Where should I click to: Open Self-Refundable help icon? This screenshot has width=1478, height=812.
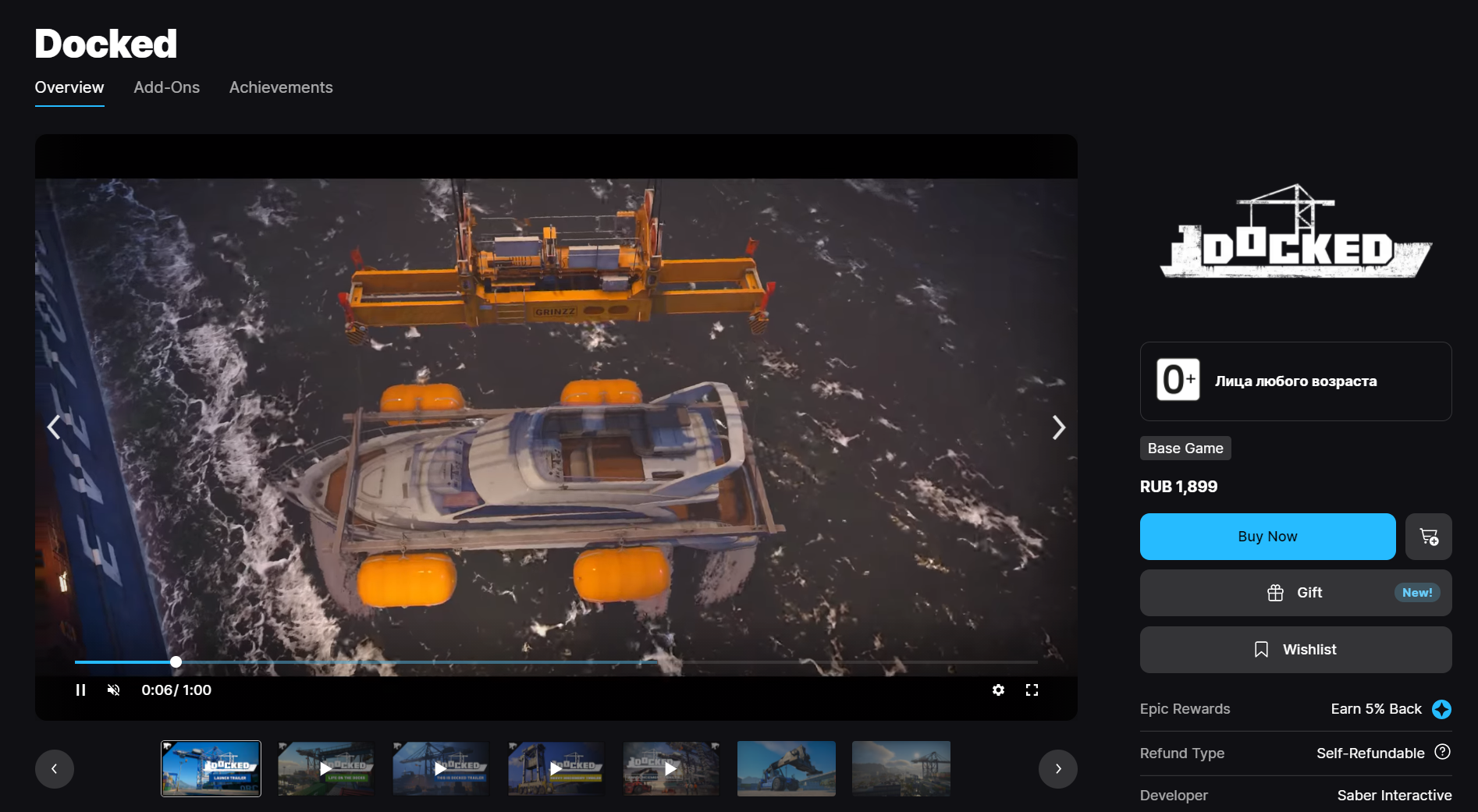click(1443, 752)
